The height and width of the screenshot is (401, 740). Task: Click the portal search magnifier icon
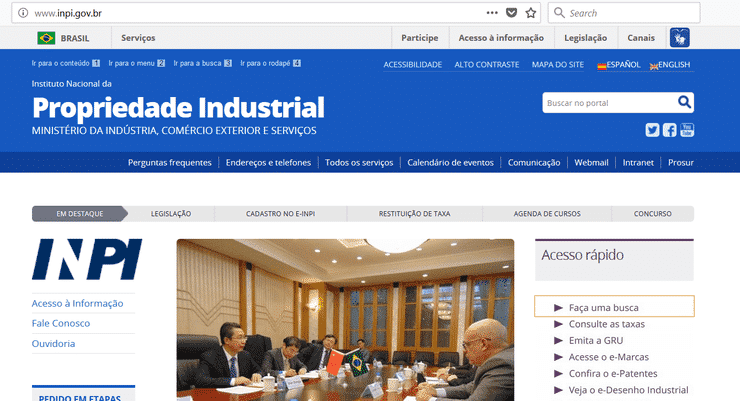[x=684, y=102]
